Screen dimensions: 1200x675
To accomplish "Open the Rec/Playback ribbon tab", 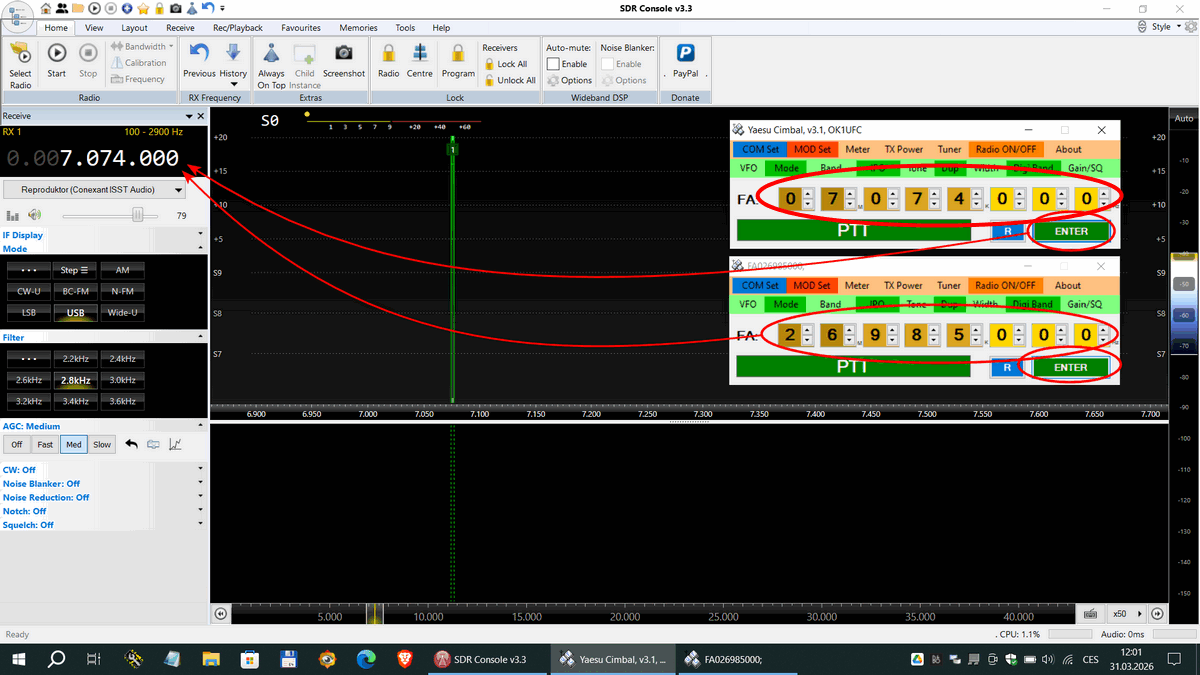I will (239, 28).
